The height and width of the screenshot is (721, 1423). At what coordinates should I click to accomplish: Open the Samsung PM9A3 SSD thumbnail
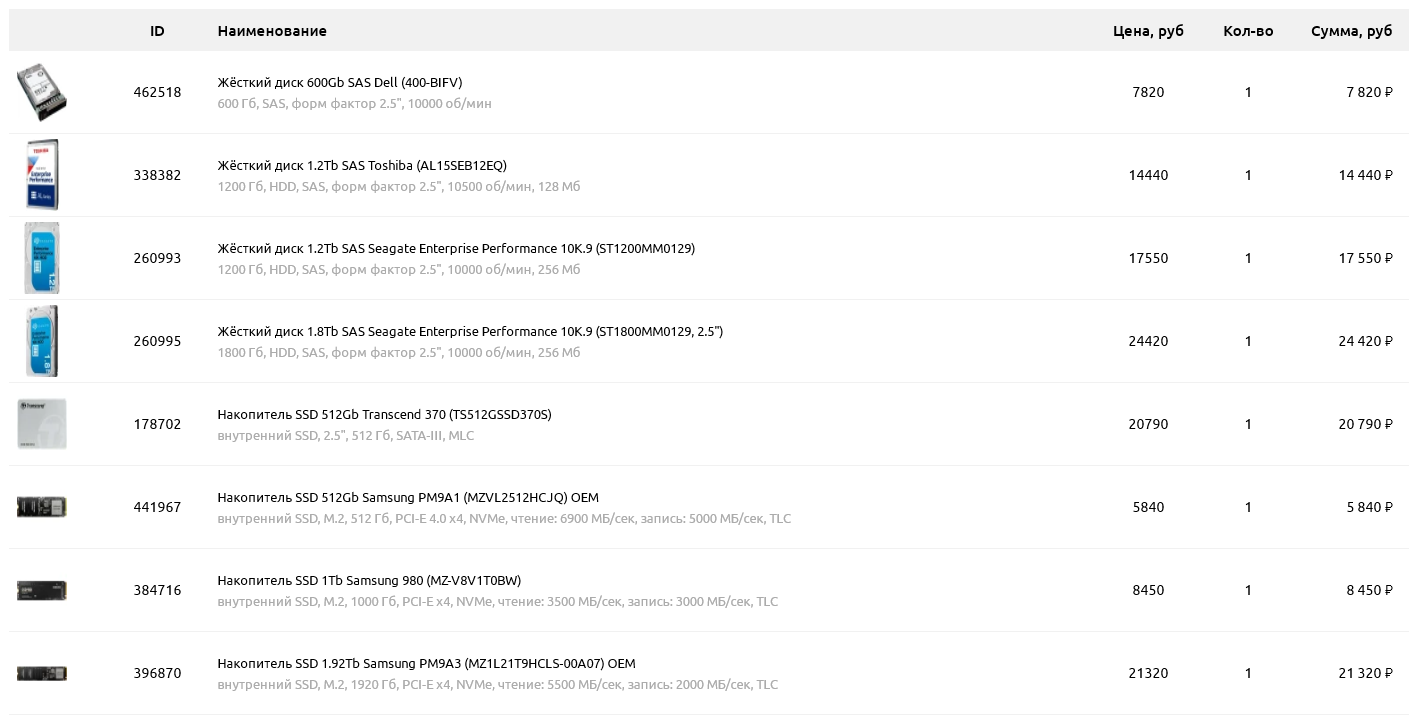point(42,673)
